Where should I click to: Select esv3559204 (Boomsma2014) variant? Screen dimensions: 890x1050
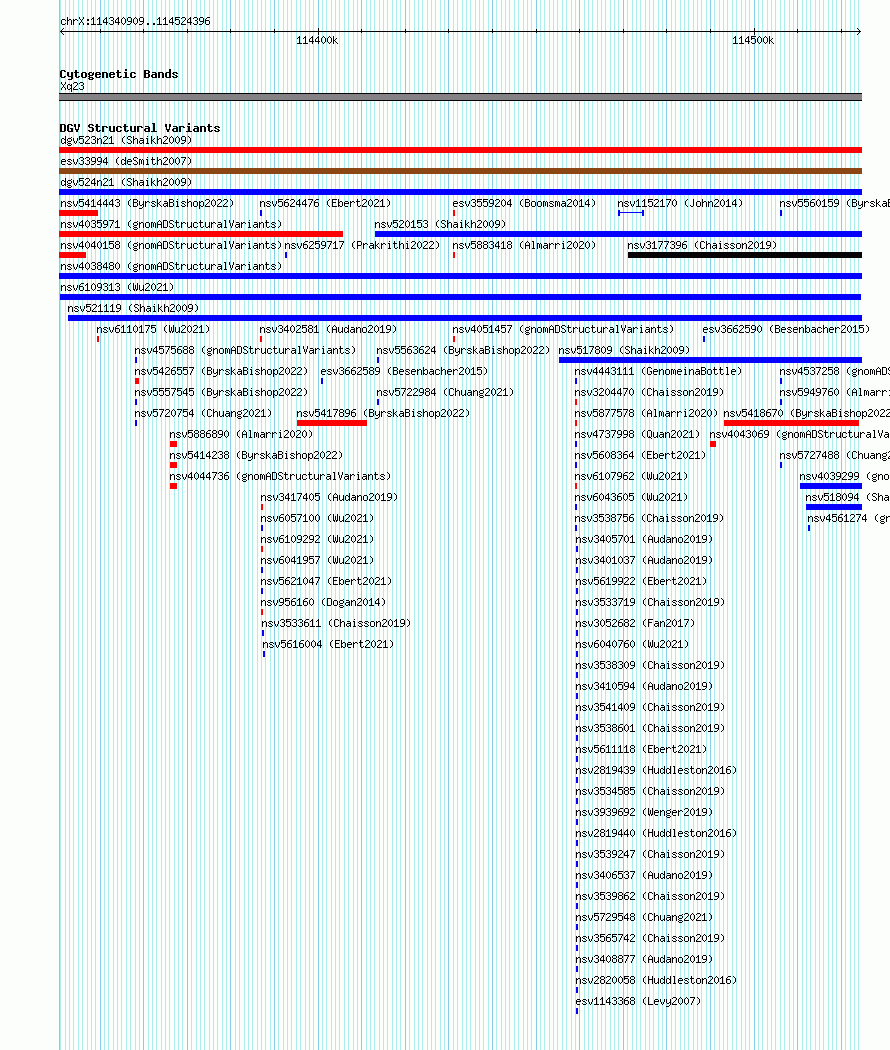(x=524, y=203)
